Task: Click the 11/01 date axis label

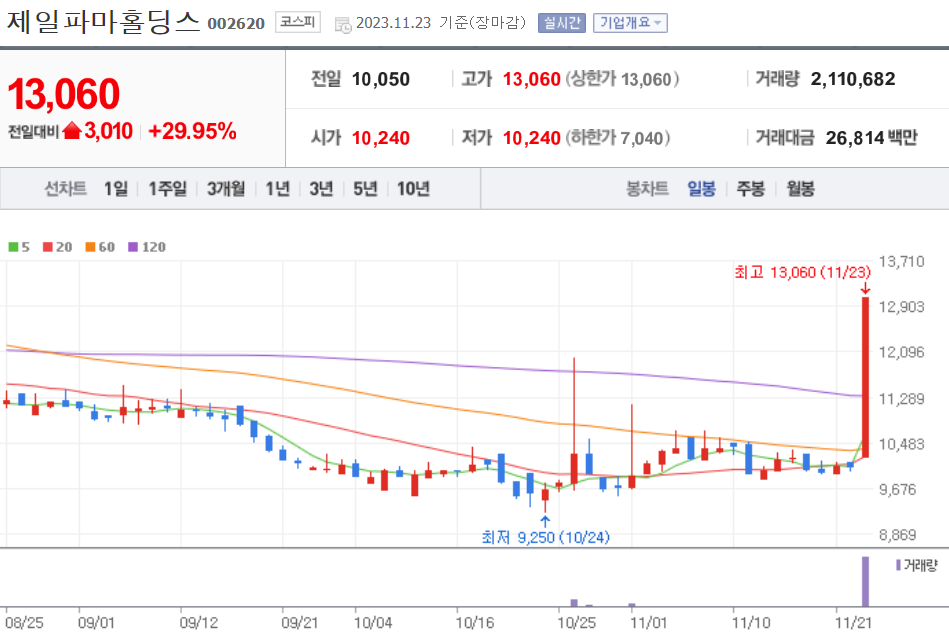Action: 649,623
